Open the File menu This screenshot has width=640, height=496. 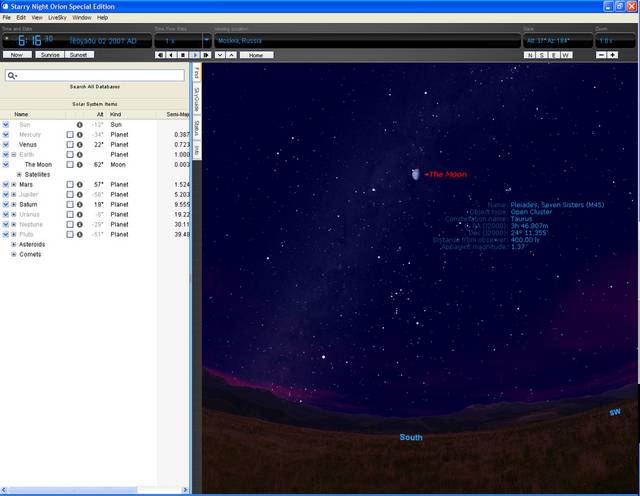tap(7, 18)
